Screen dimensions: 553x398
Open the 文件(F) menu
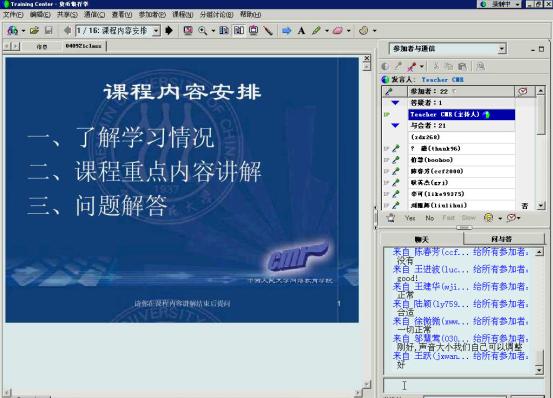(13, 14)
